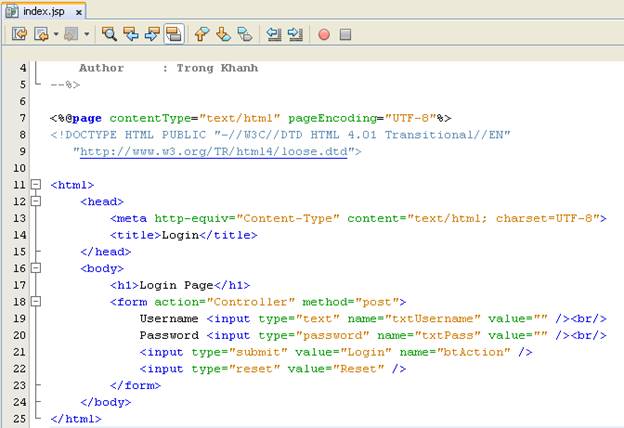Screen dimensions: 624x428
Task: Click line number 10 in gutter
Action: coord(19,168)
